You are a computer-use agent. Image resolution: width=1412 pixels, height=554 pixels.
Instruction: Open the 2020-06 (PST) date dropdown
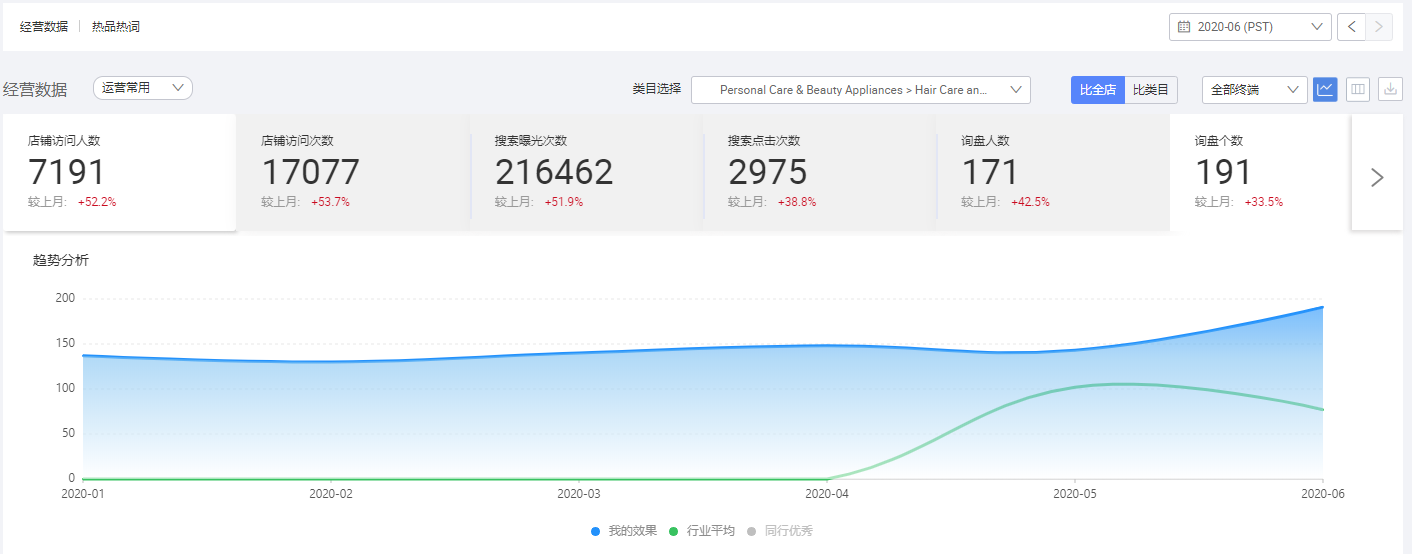pos(1250,27)
